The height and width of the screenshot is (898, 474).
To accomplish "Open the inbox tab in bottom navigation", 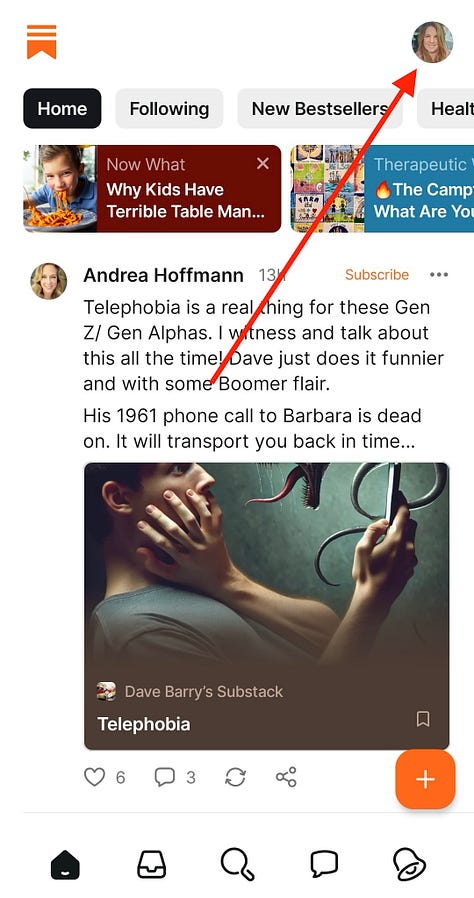I will pyautogui.click(x=152, y=864).
